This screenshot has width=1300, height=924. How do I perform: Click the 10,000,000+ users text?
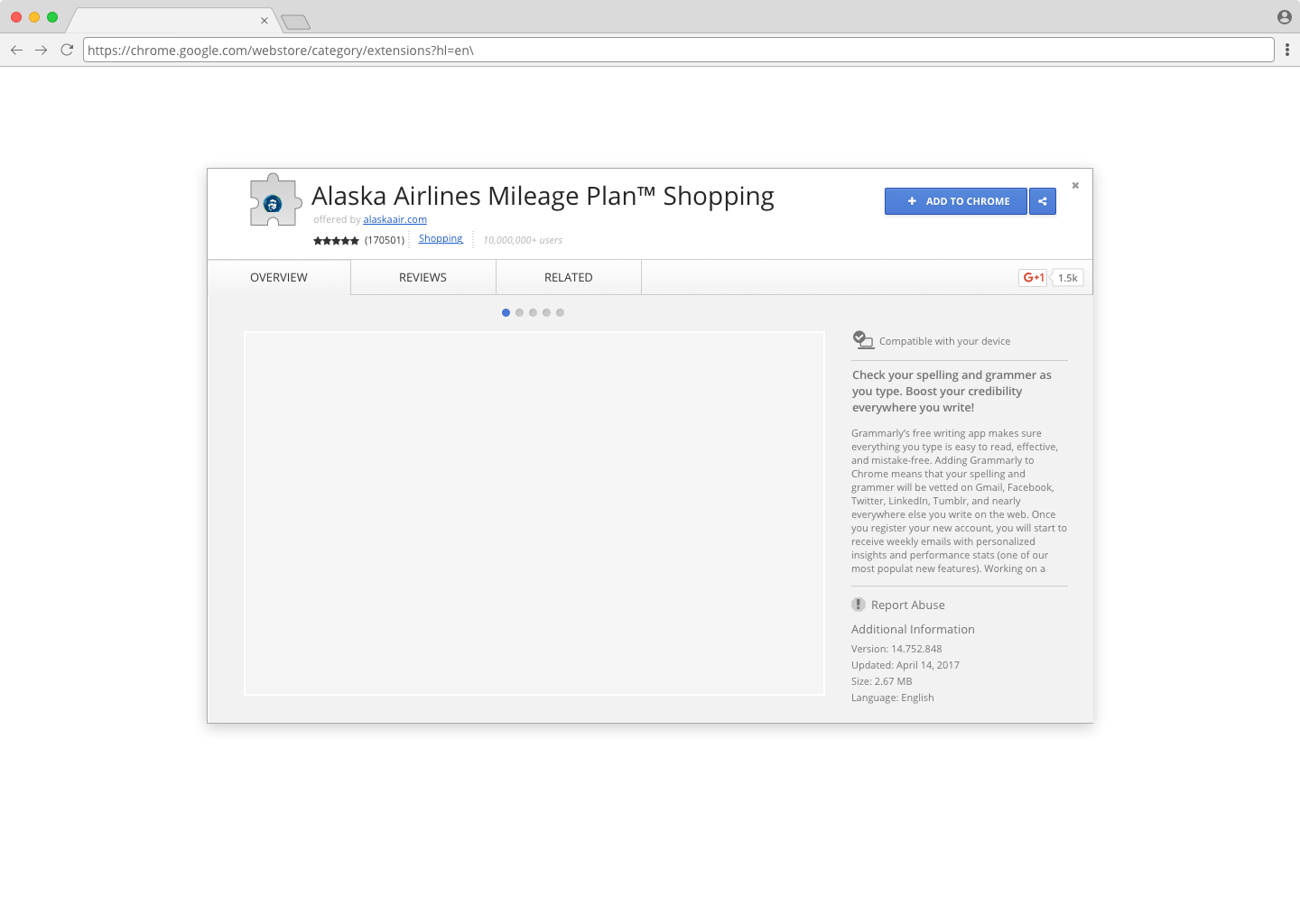pyautogui.click(x=523, y=240)
